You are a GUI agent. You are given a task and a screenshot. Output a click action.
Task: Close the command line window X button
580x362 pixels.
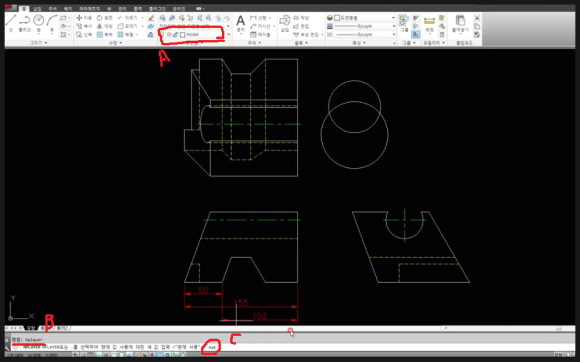point(7,339)
